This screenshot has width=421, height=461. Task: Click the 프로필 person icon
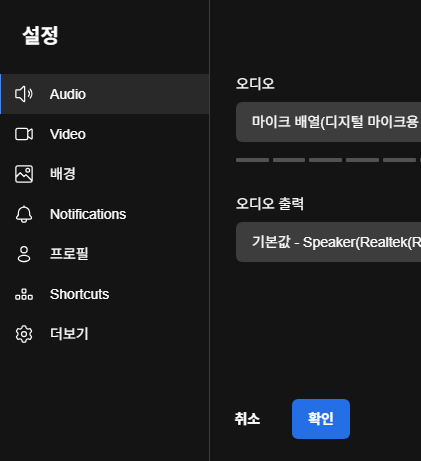pos(24,254)
